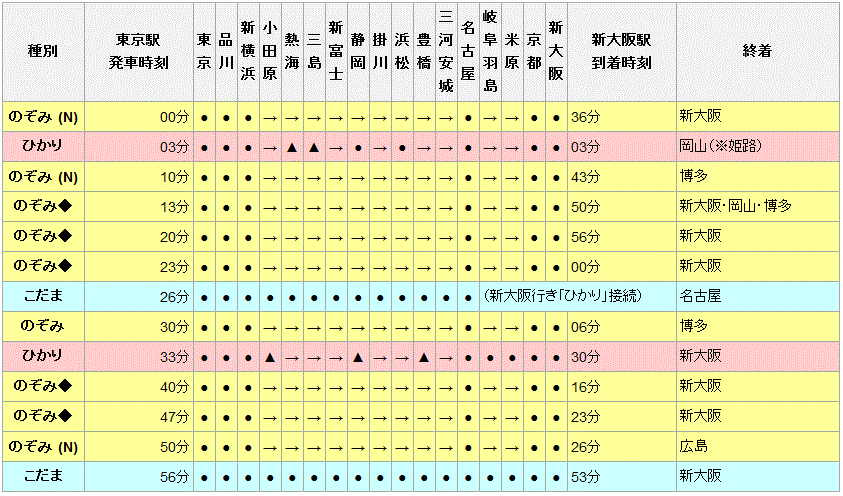This screenshot has width=843, height=496.
Task: Click the 終着 column header
Action: [x=757, y=52]
